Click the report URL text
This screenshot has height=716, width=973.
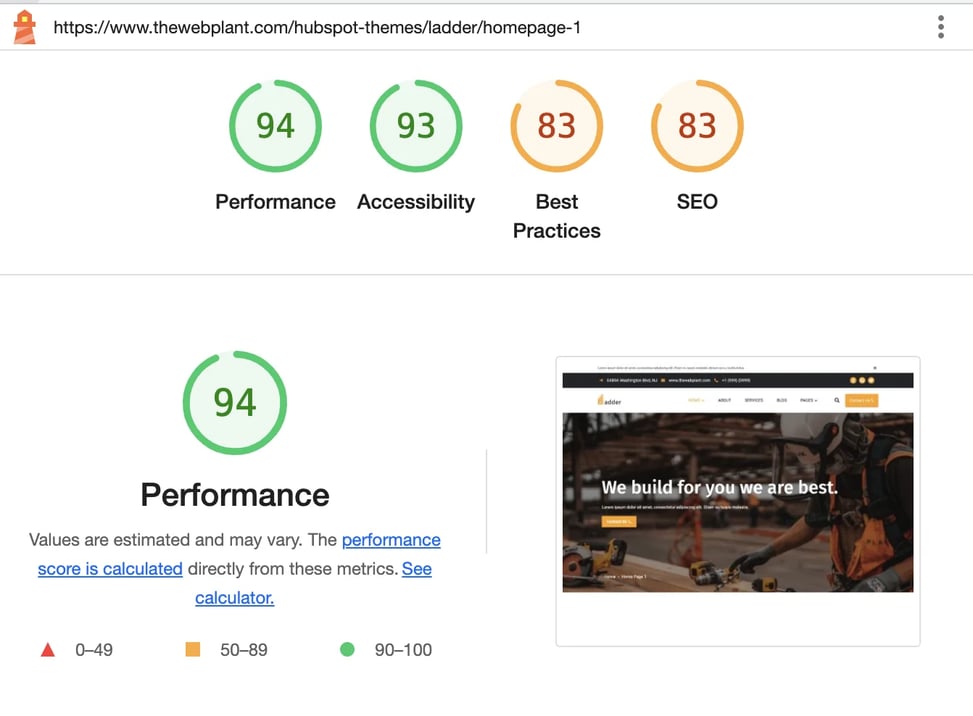tap(317, 27)
